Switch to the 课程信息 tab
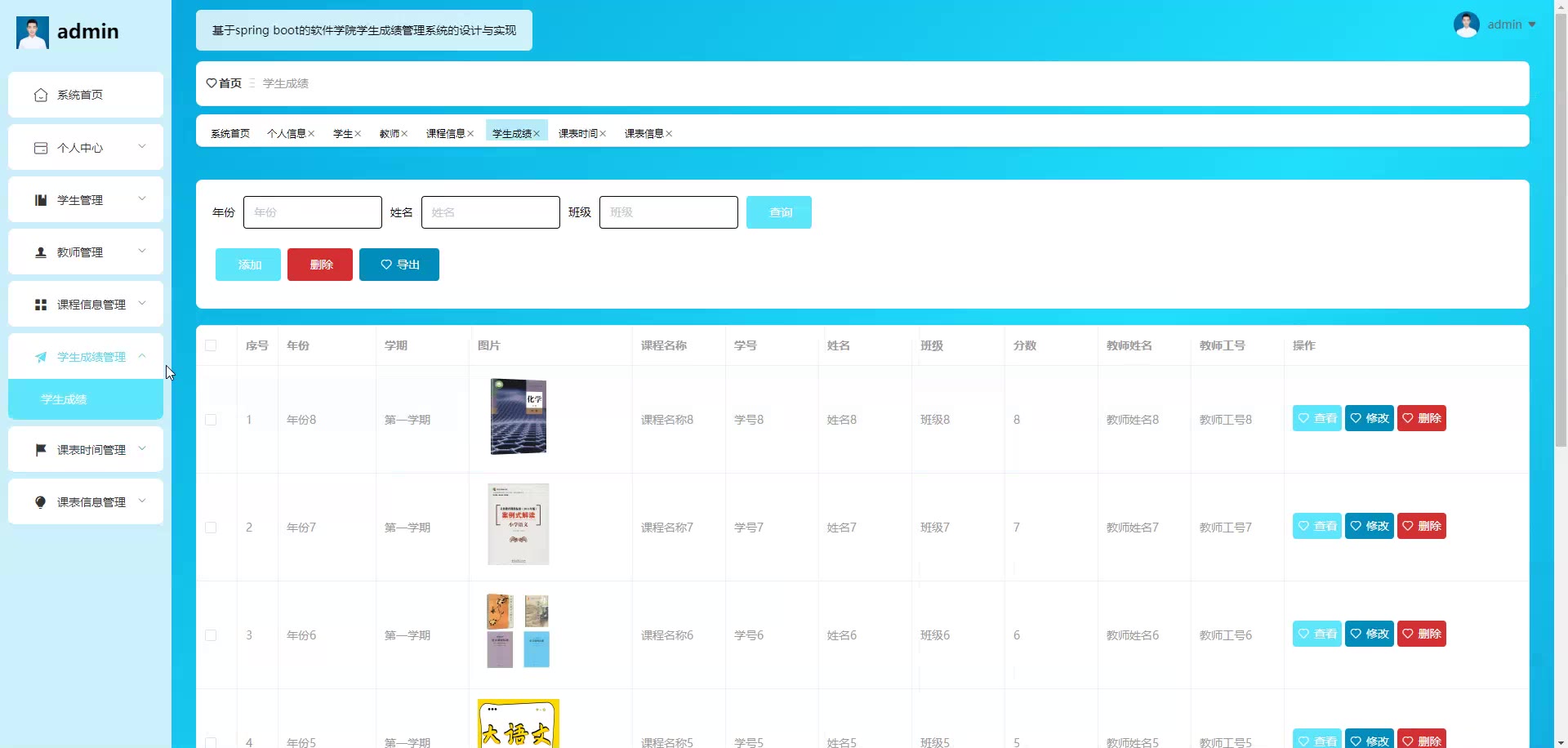This screenshot has width=1568, height=748. click(x=445, y=134)
